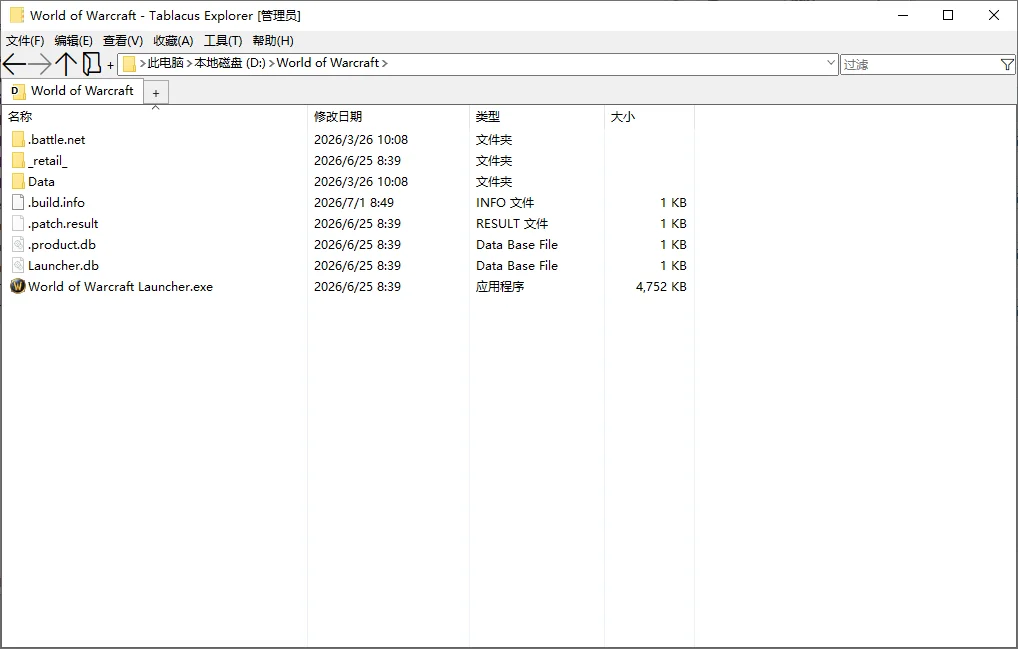This screenshot has width=1018, height=649.
Task: Go to 本地磁盘 (D:) in breadcrumb
Action: [x=230, y=63]
